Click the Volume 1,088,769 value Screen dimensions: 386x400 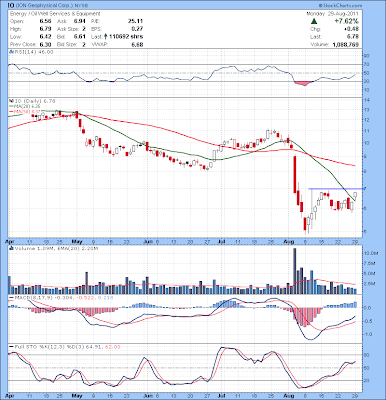pyautogui.click(x=345, y=44)
